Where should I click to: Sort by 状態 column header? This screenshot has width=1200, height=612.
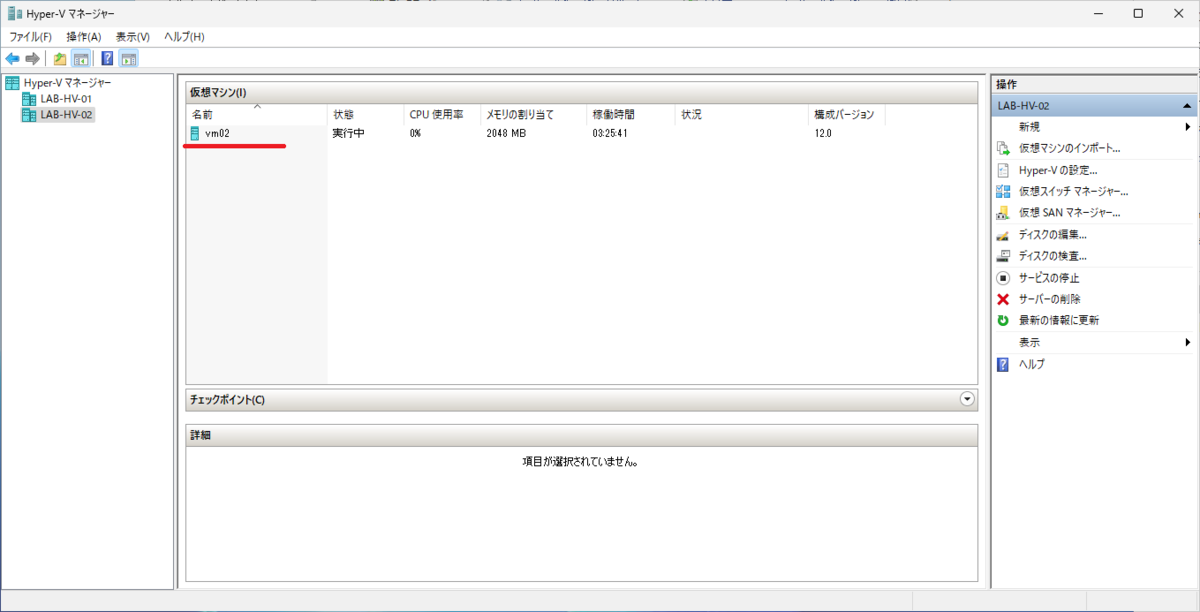tap(366, 114)
